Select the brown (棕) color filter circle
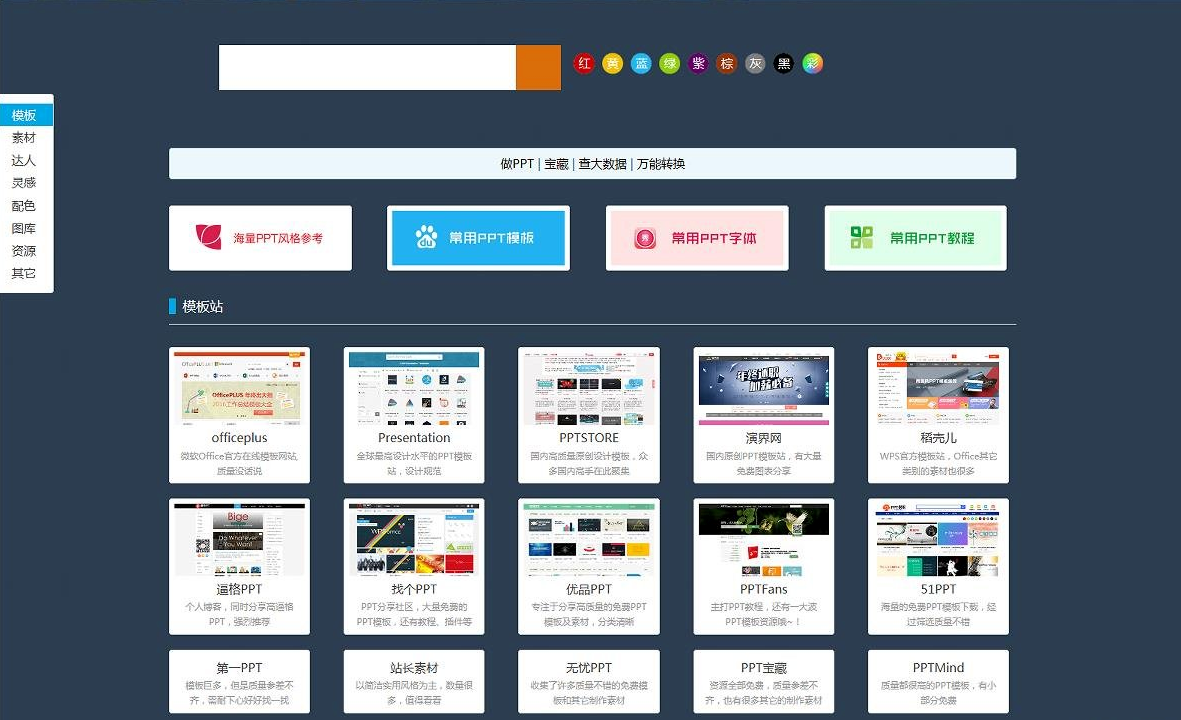This screenshot has width=1181, height=720. coord(727,63)
